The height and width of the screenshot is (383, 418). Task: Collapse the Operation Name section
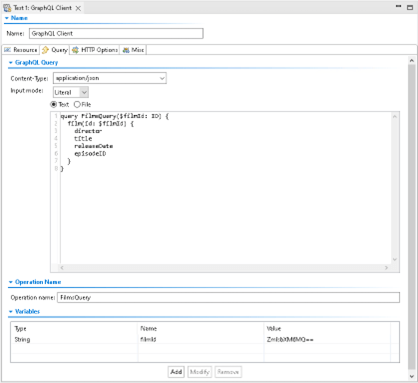[11, 282]
